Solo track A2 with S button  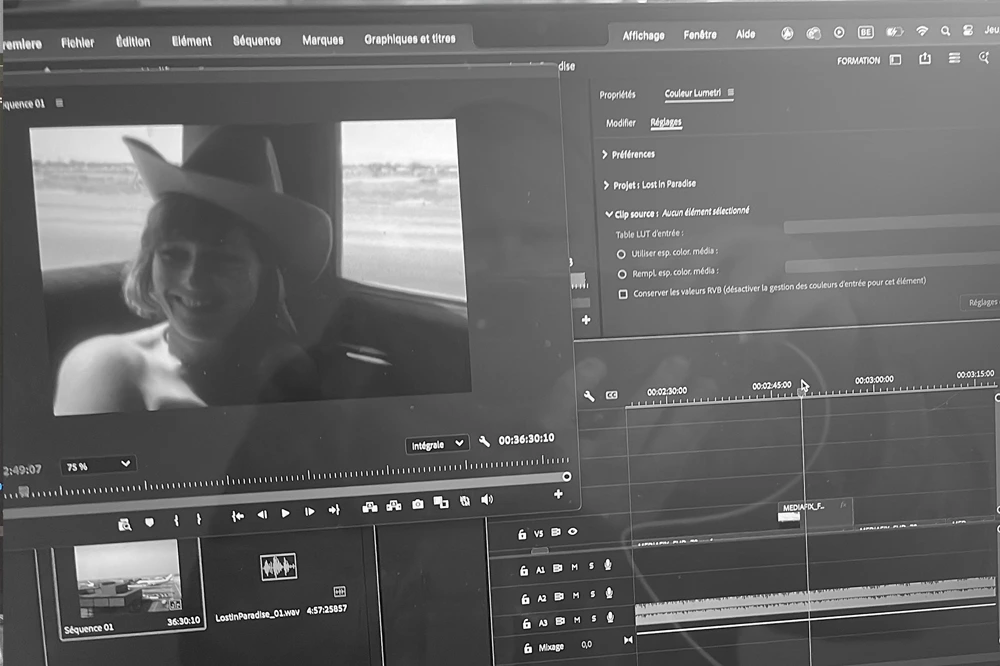592,595
